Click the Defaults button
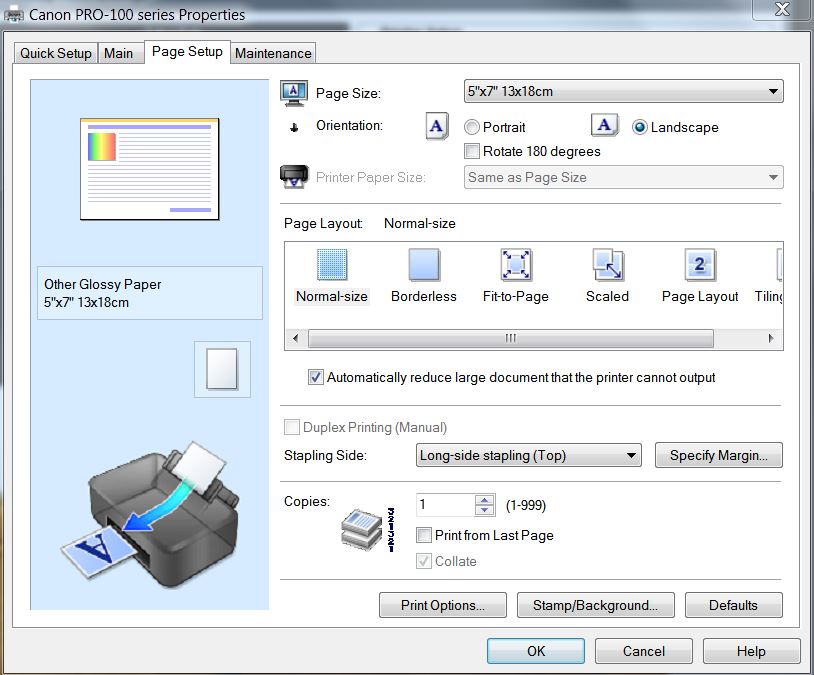Image resolution: width=814 pixels, height=675 pixels. click(x=734, y=605)
